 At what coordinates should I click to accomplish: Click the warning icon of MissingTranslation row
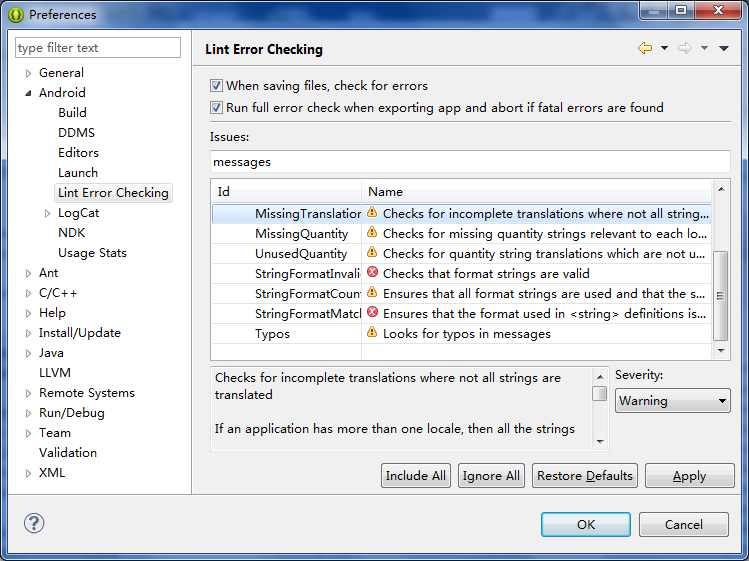click(x=372, y=213)
